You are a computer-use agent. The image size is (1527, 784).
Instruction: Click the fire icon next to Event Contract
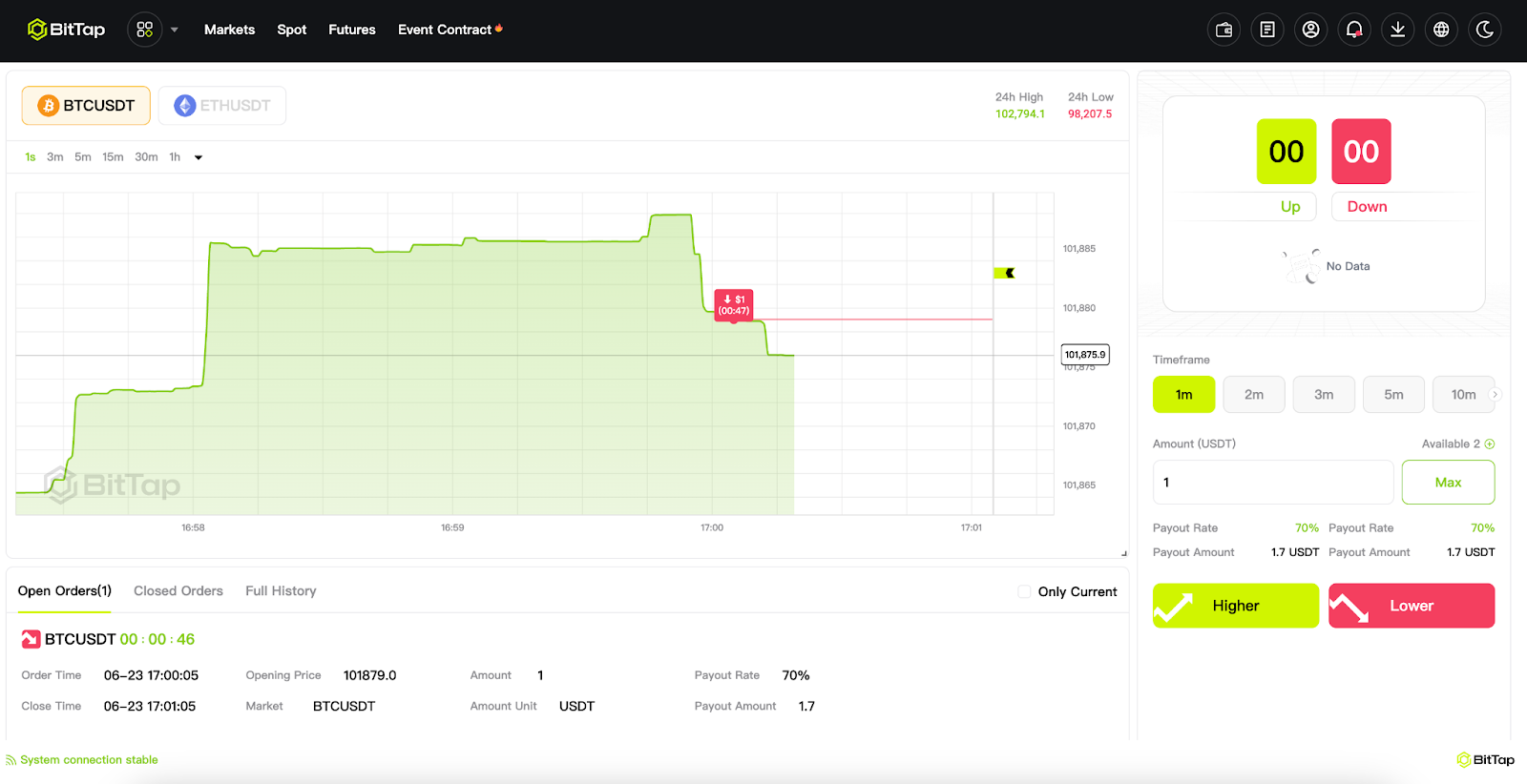(x=498, y=29)
